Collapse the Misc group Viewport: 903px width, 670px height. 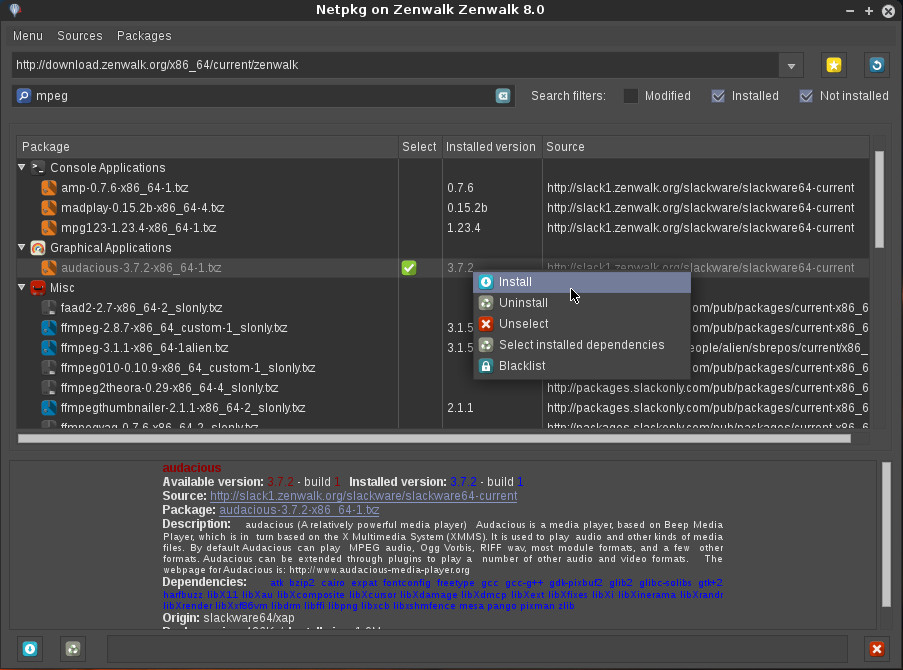click(x=22, y=287)
